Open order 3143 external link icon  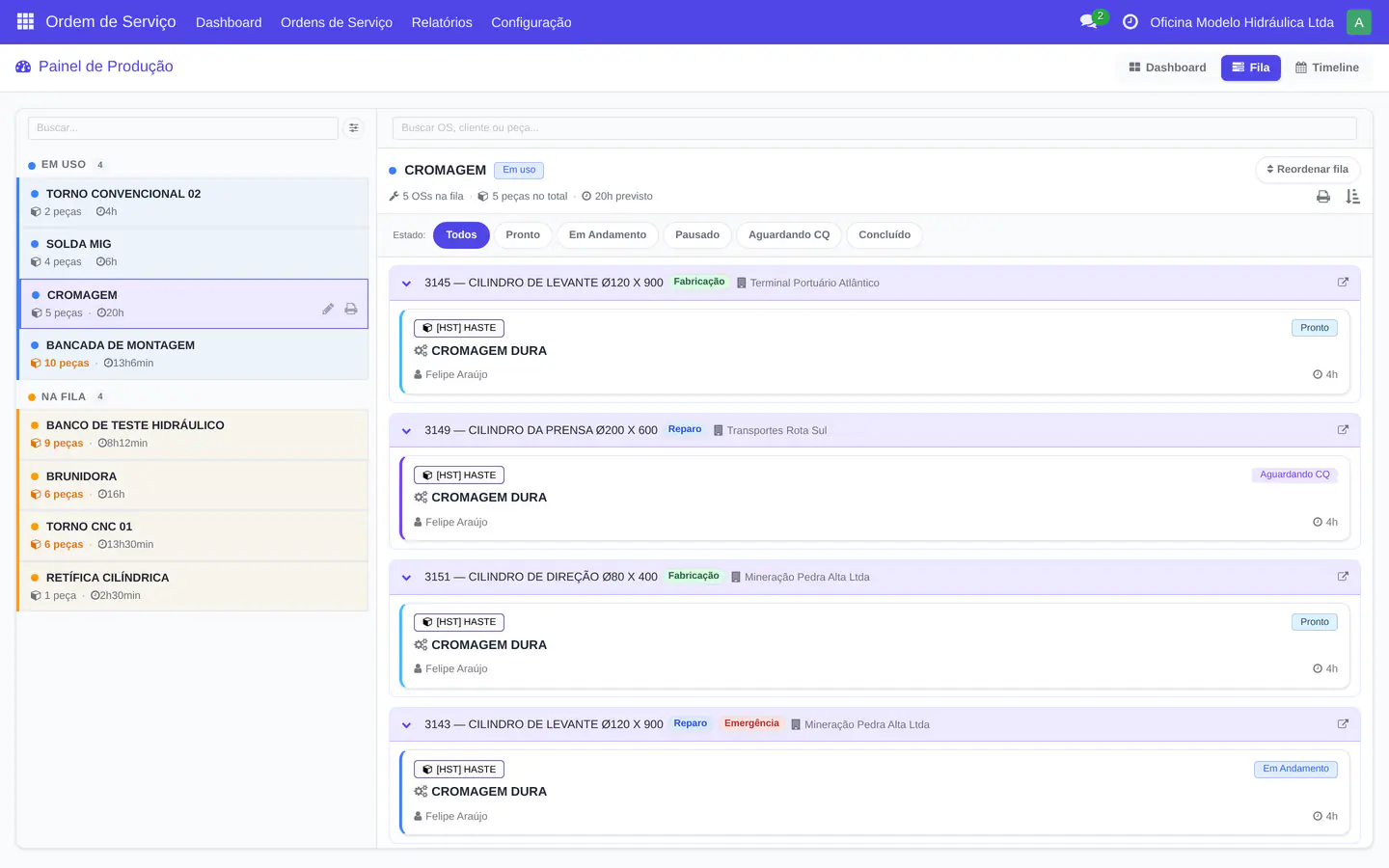pyautogui.click(x=1343, y=724)
